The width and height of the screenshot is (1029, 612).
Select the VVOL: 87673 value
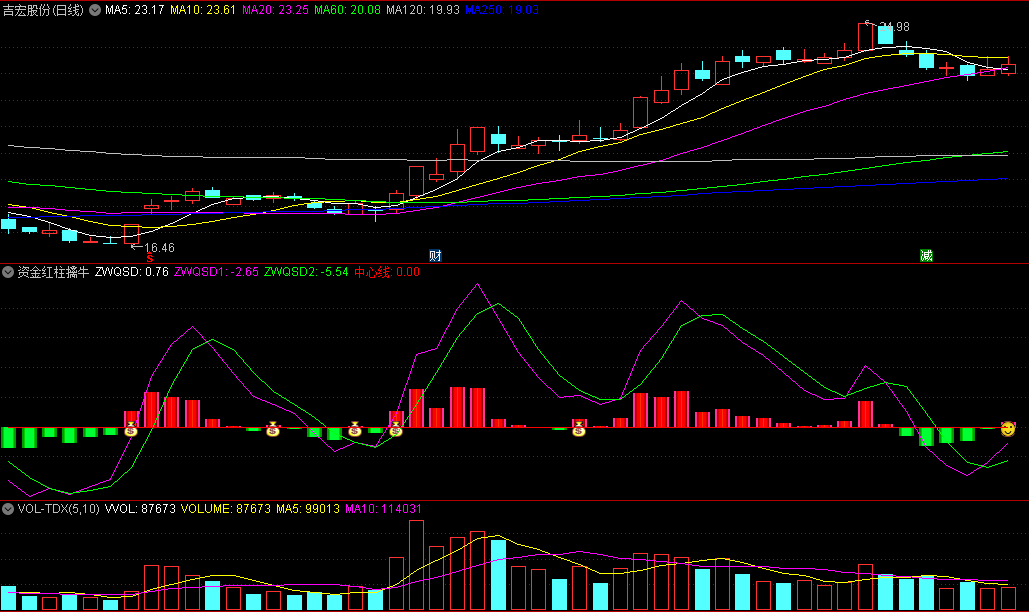click(140, 509)
